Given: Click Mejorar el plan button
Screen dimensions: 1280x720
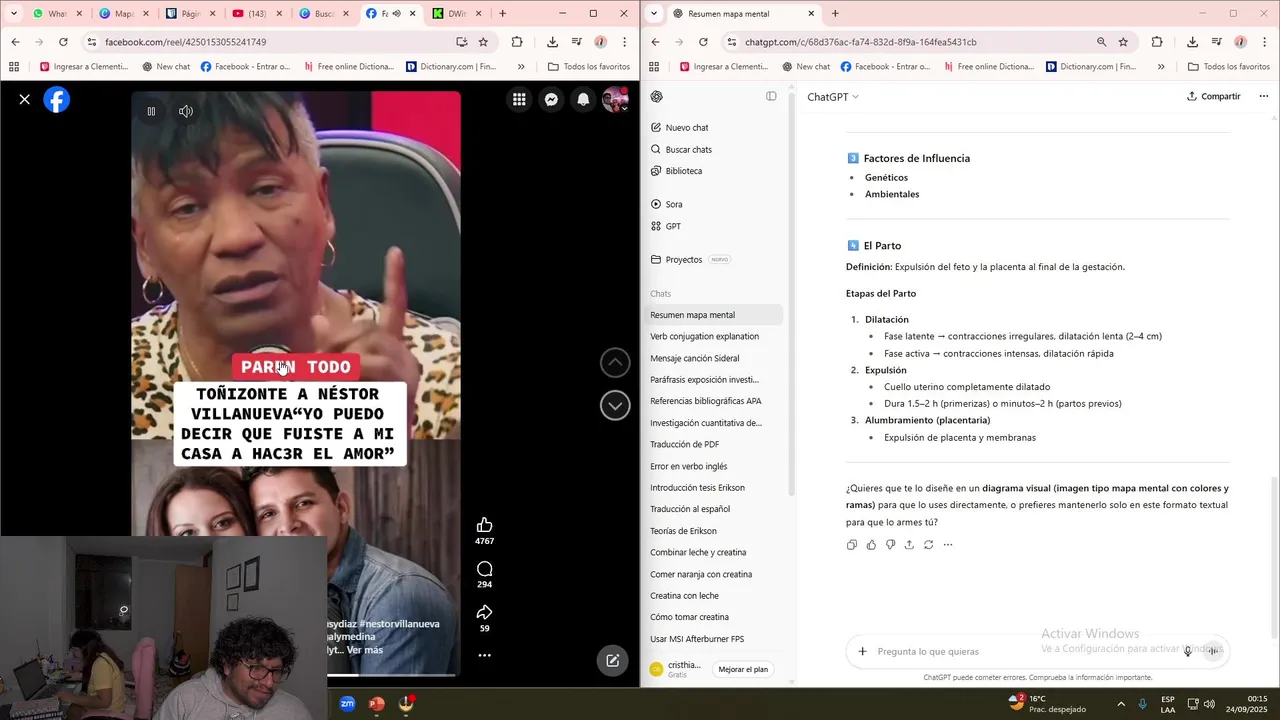Looking at the screenshot, I should click(743, 669).
